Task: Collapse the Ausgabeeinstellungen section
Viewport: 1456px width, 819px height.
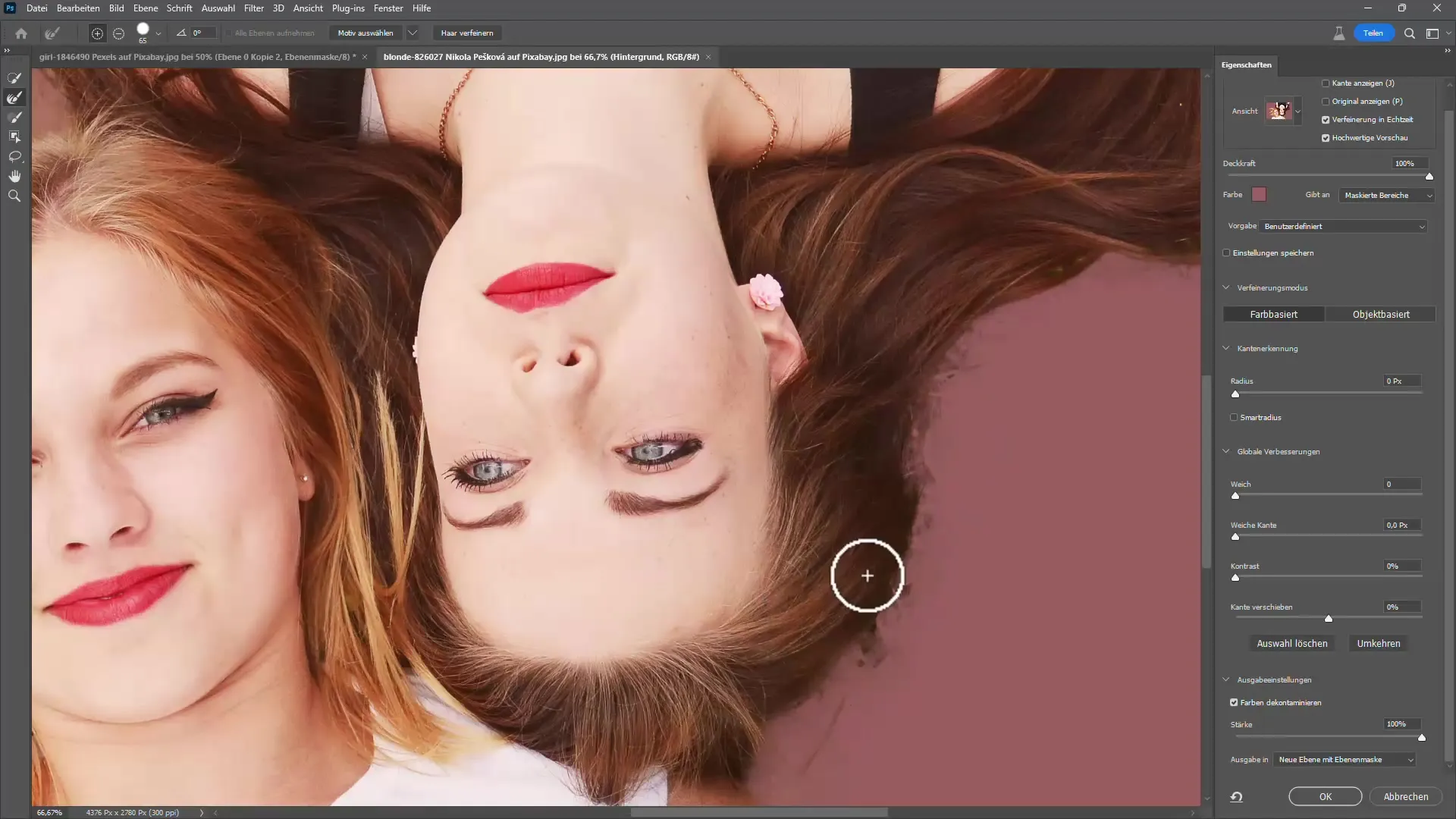Action: click(x=1226, y=680)
